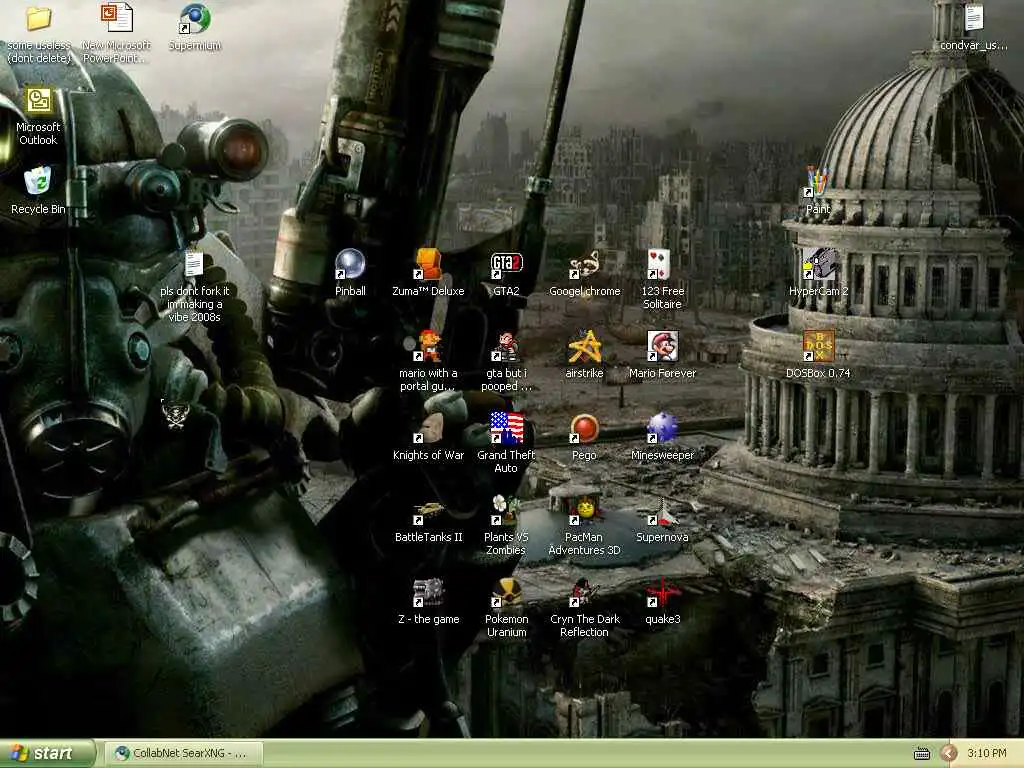The width and height of the screenshot is (1024, 768).
Task: Select the 'mario with a portal gu...' icon
Action: coord(428,346)
